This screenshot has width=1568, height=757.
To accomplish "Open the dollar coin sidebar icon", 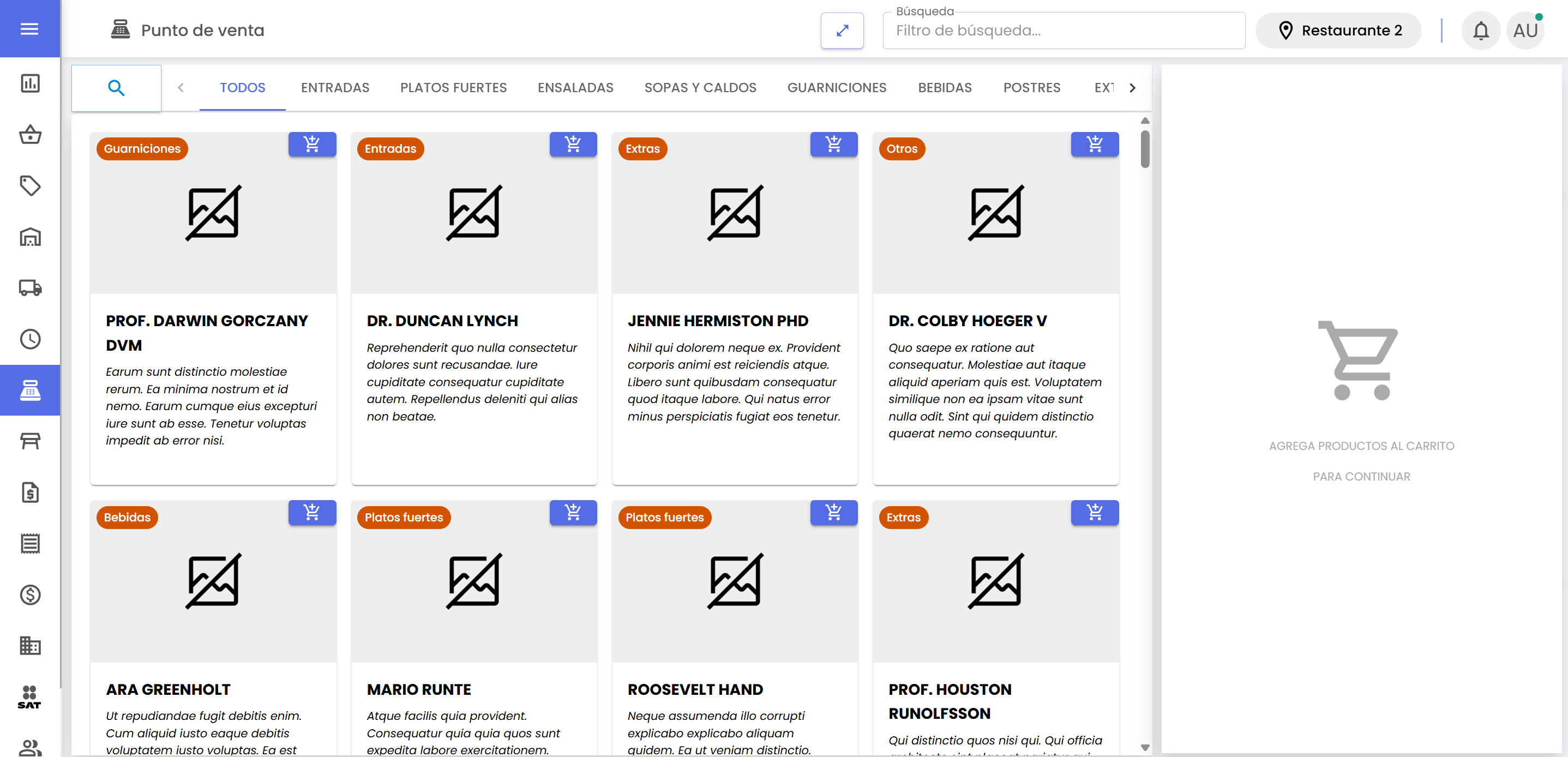I will click(30, 594).
